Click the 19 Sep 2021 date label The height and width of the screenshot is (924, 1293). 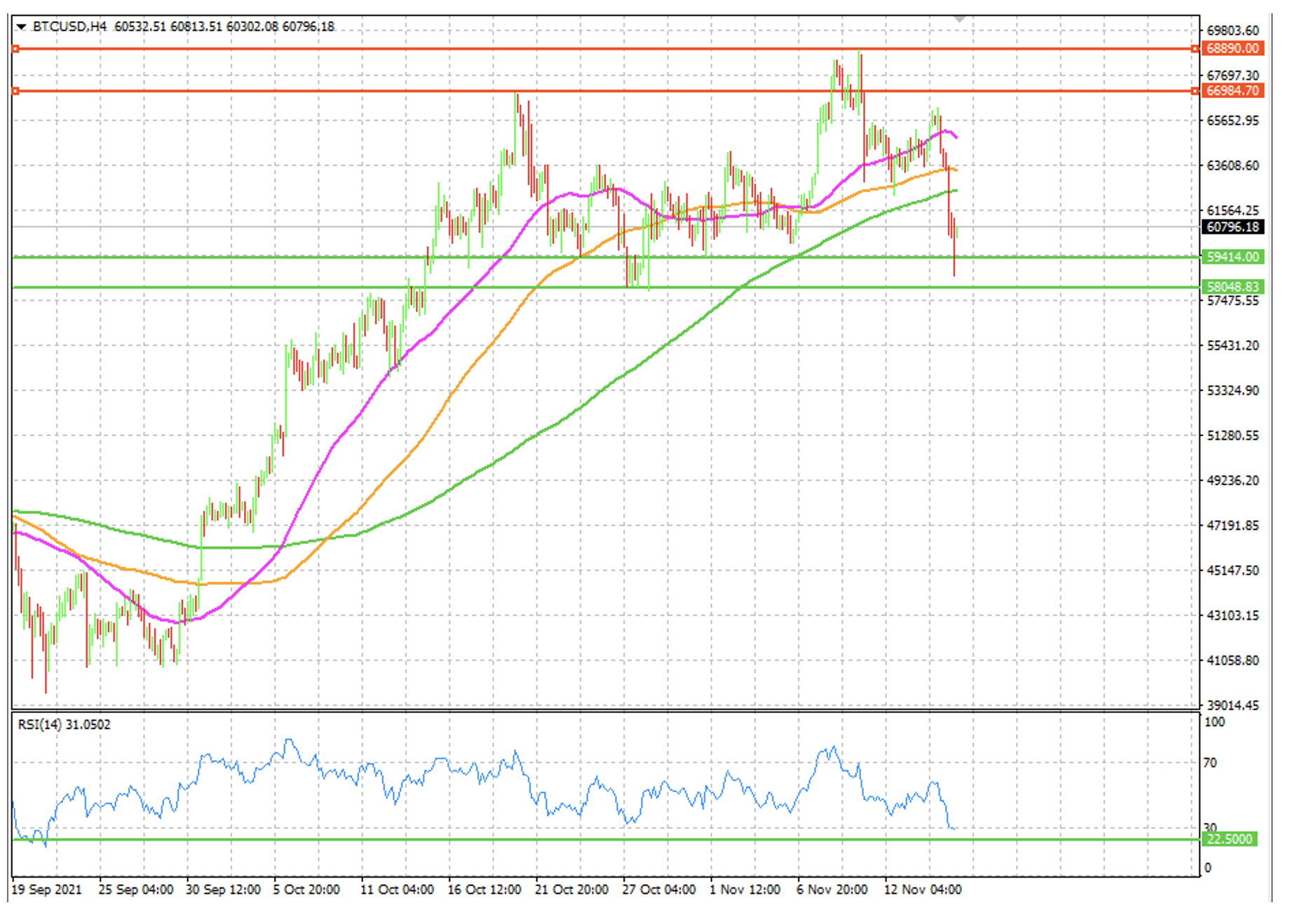(47, 889)
